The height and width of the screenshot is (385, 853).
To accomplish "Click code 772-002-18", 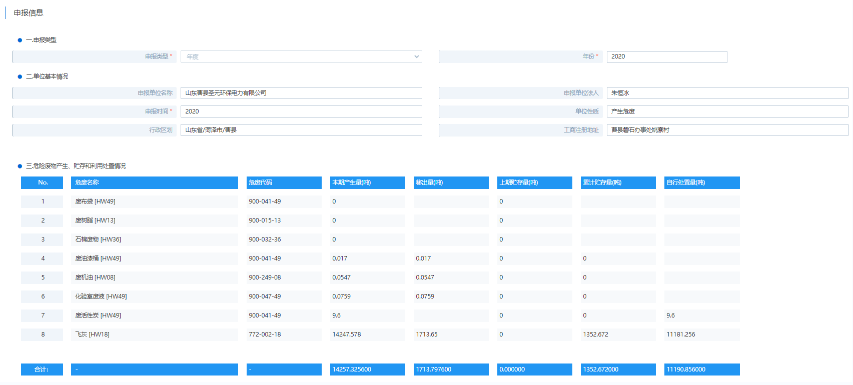I will click(x=283, y=334).
